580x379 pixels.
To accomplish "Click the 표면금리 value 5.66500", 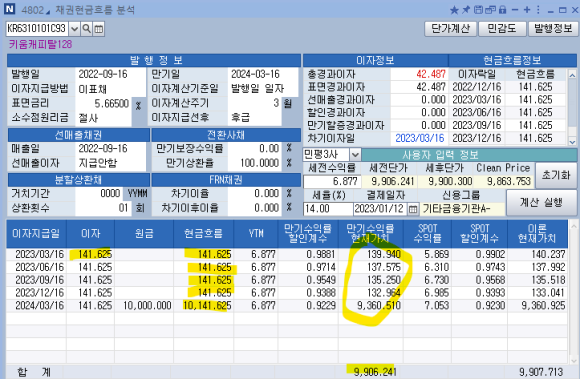I will click(111, 103).
